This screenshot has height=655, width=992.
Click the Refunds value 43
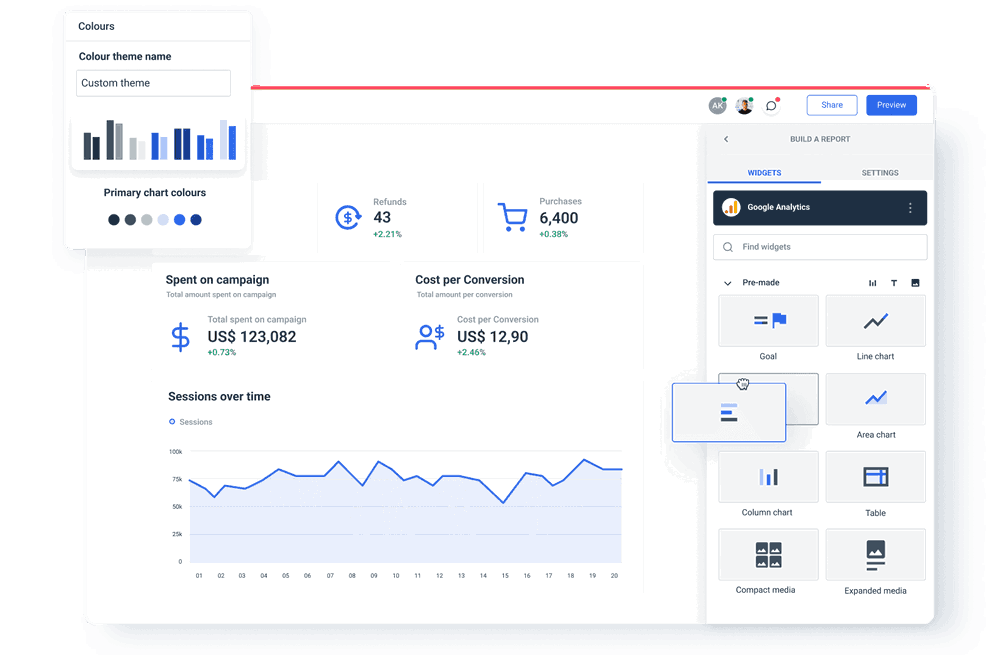(382, 218)
